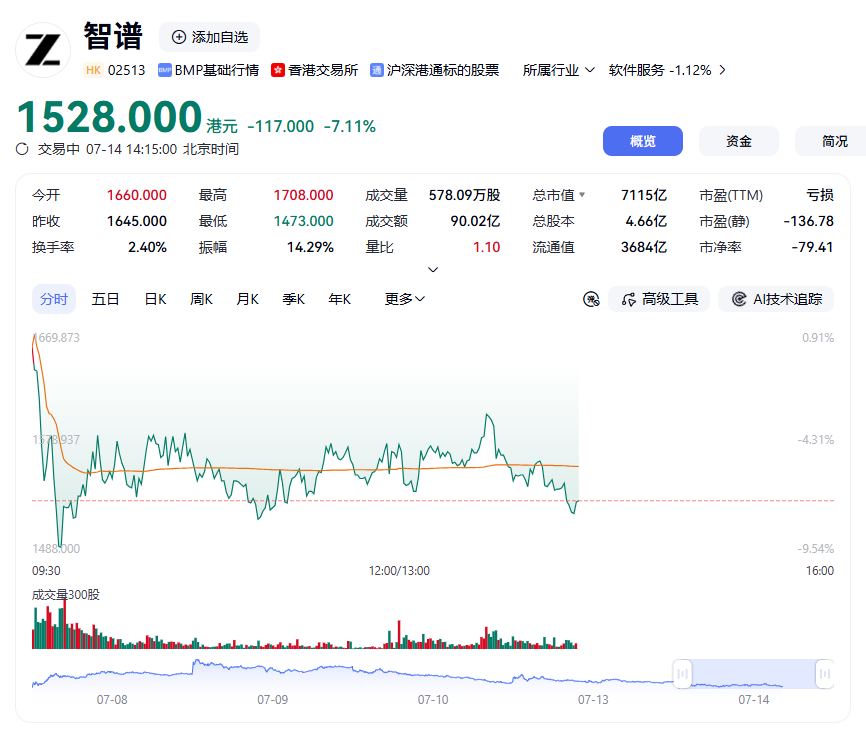Click the 香港交易所 flag icon
The height and width of the screenshot is (732, 866).
point(278,70)
